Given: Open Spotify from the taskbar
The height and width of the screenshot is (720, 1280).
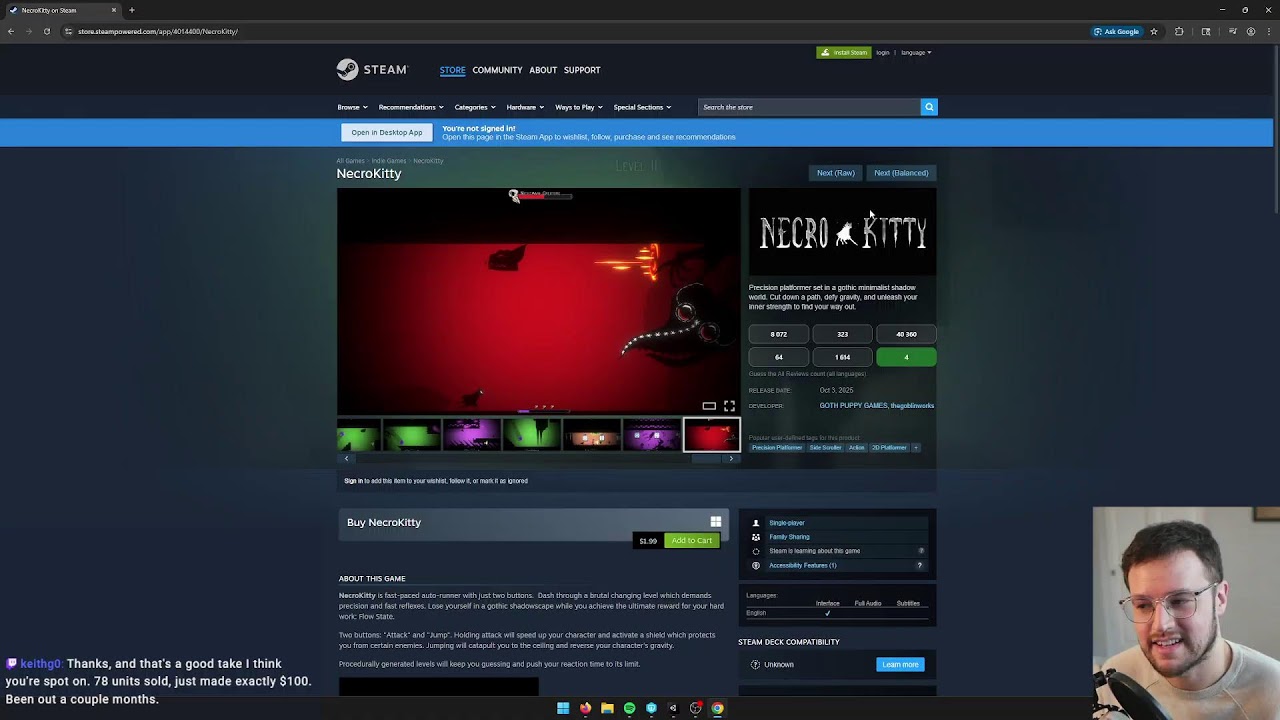Looking at the screenshot, I should (x=629, y=708).
